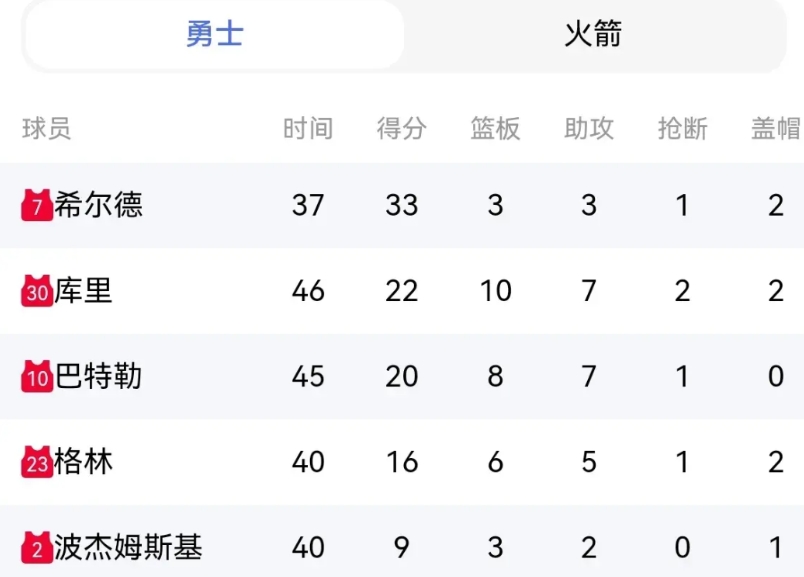
Task: Select the 抢断 column header
Action: pyautogui.click(x=682, y=128)
